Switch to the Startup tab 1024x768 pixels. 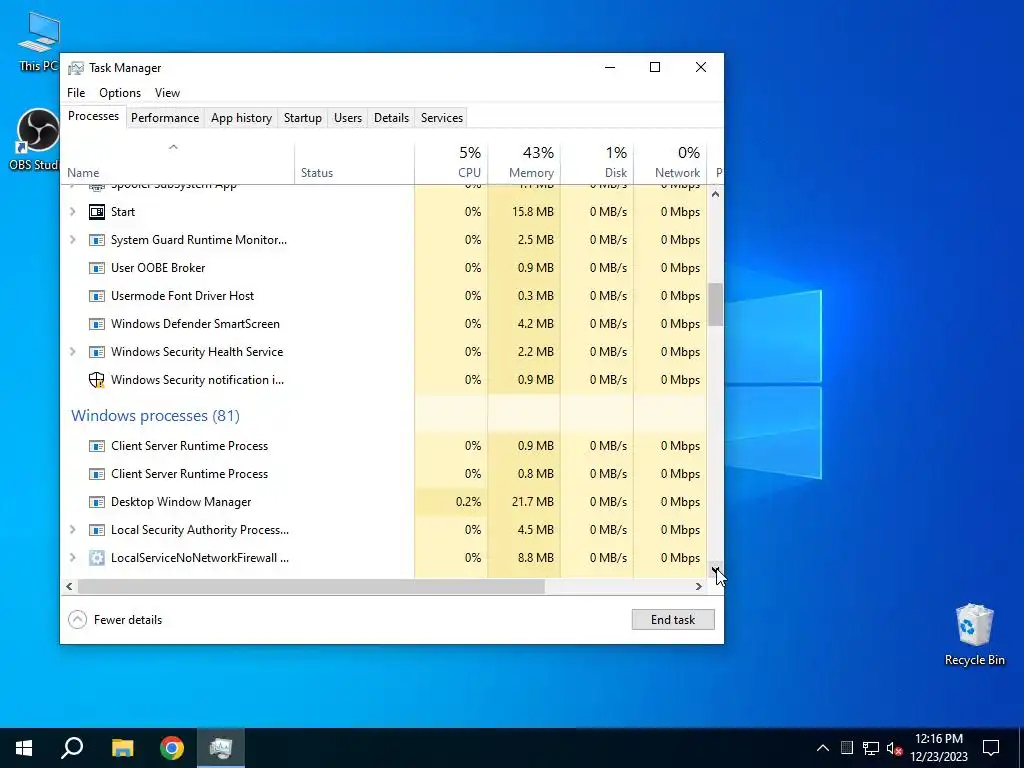[302, 118]
